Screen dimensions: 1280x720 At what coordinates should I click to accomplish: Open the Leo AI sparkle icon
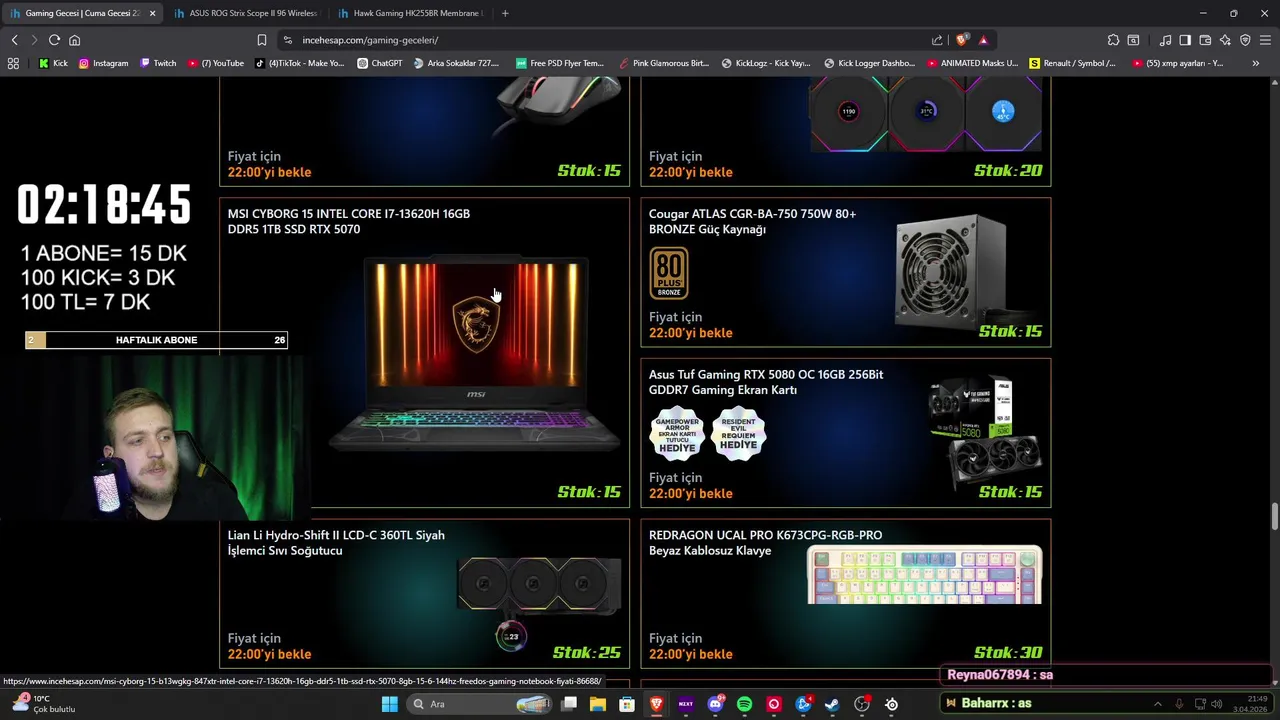pos(1225,40)
